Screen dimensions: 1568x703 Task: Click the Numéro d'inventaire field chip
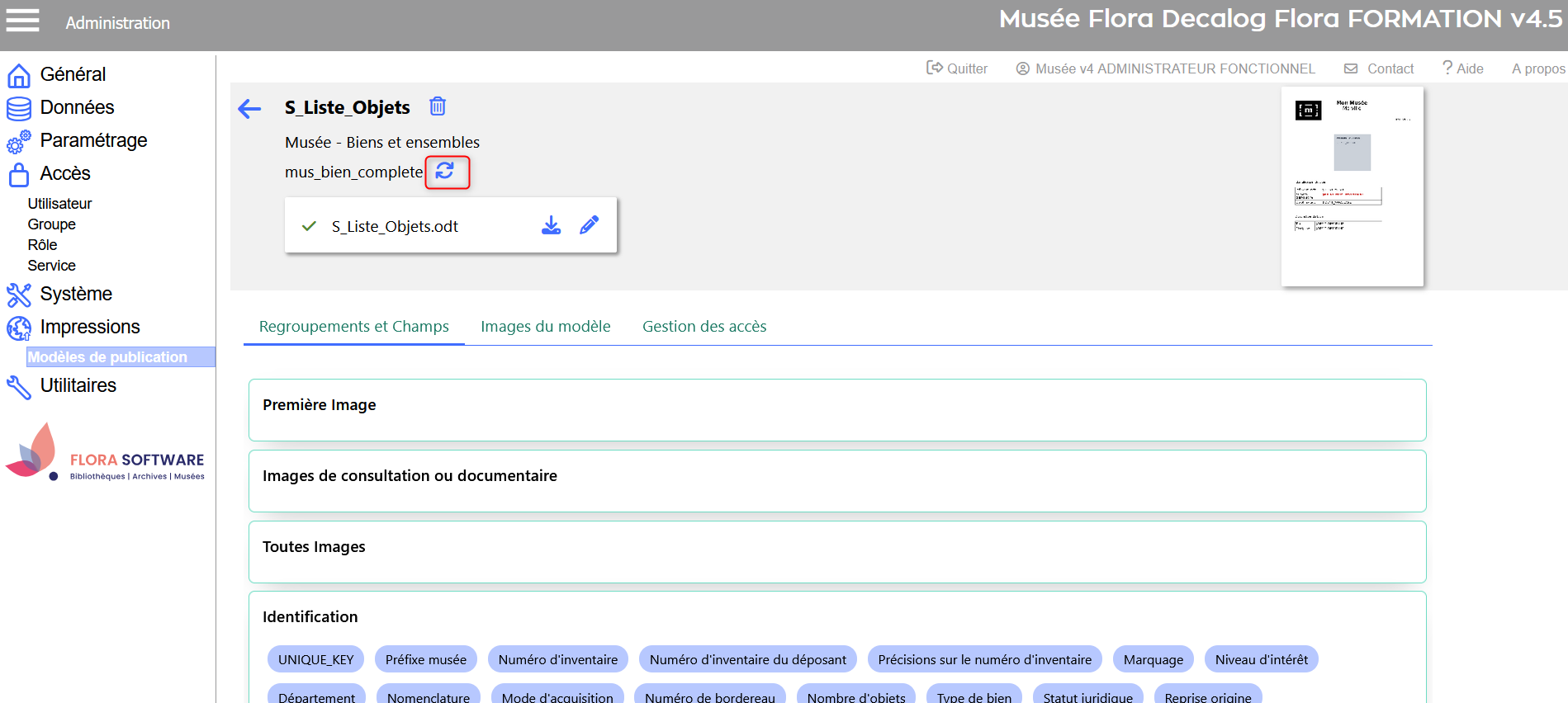point(557,659)
